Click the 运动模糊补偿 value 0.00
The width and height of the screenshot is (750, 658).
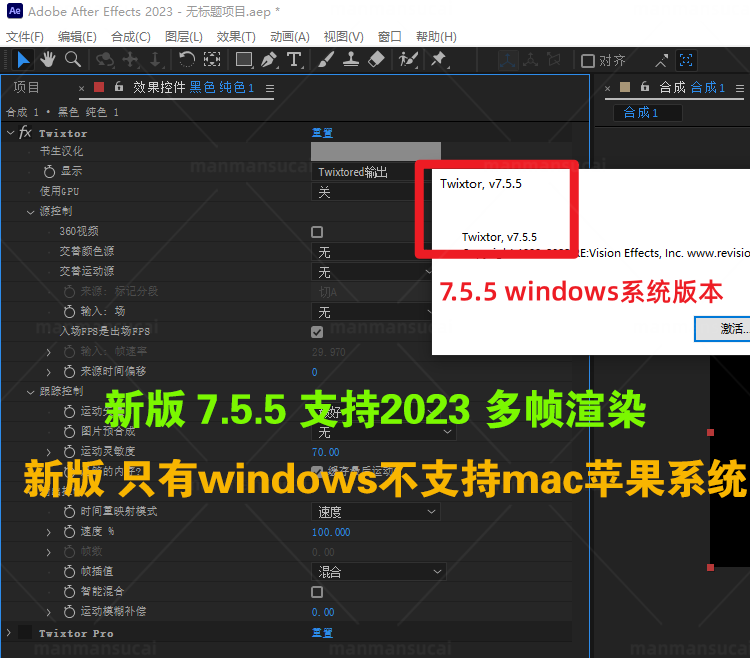323,612
